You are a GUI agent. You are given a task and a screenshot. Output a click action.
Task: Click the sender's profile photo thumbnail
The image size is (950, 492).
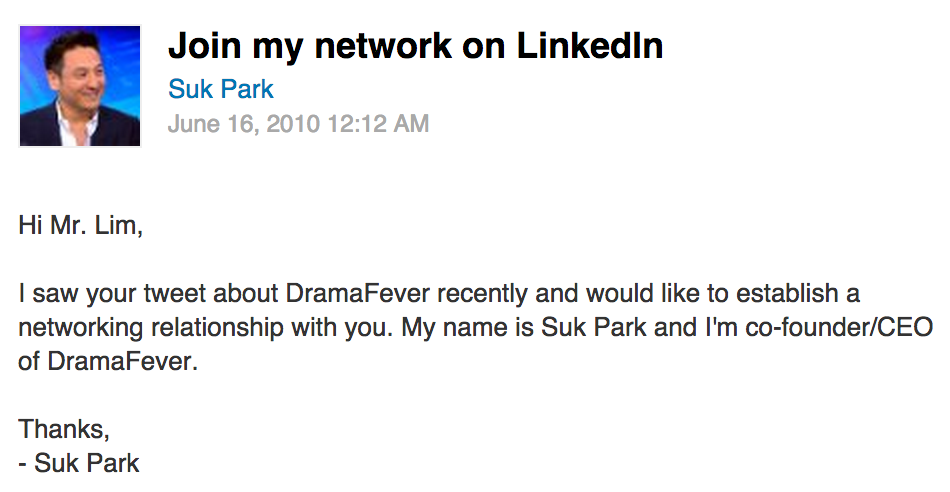pos(80,86)
